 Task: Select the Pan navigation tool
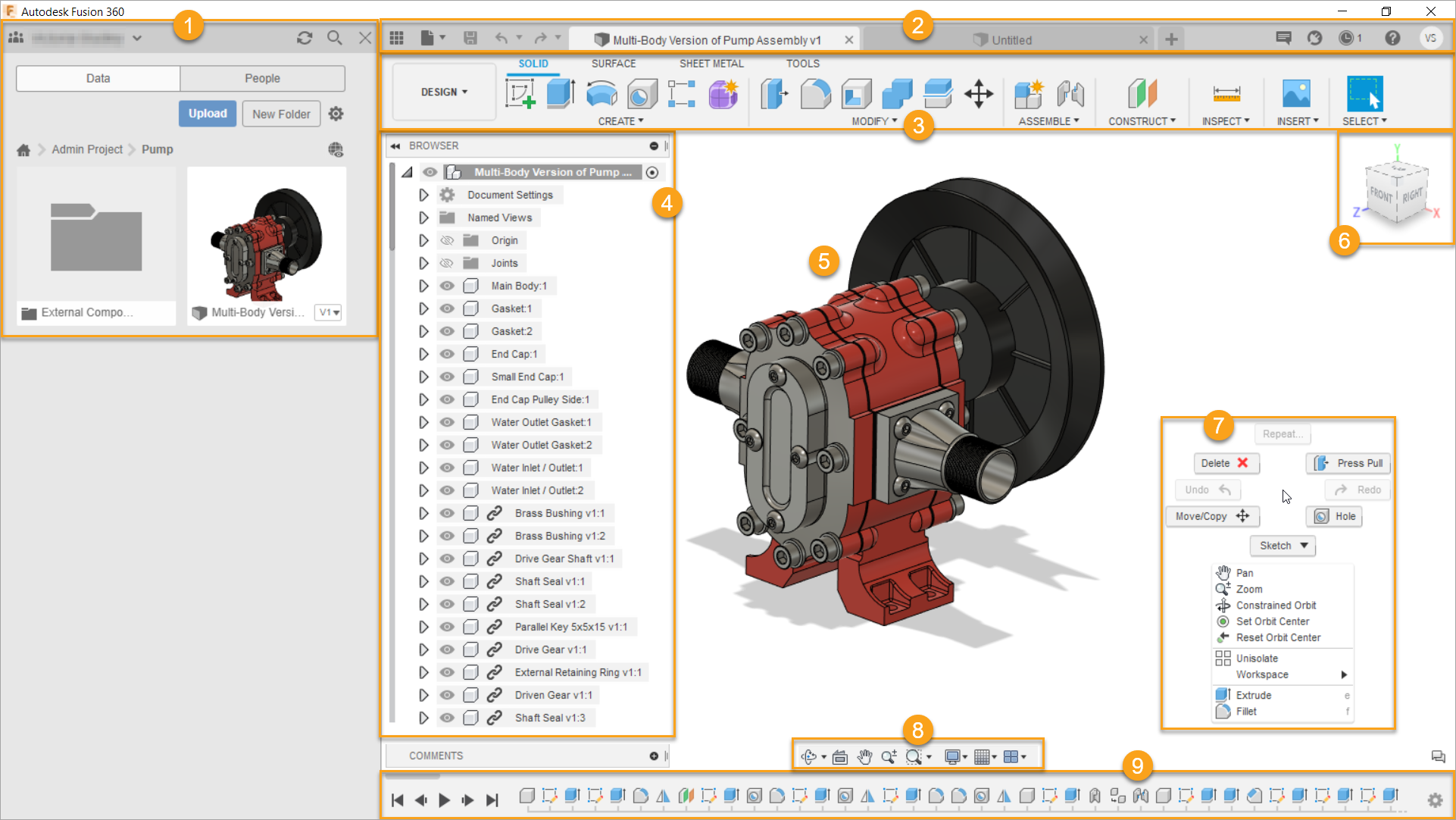coord(1244,573)
